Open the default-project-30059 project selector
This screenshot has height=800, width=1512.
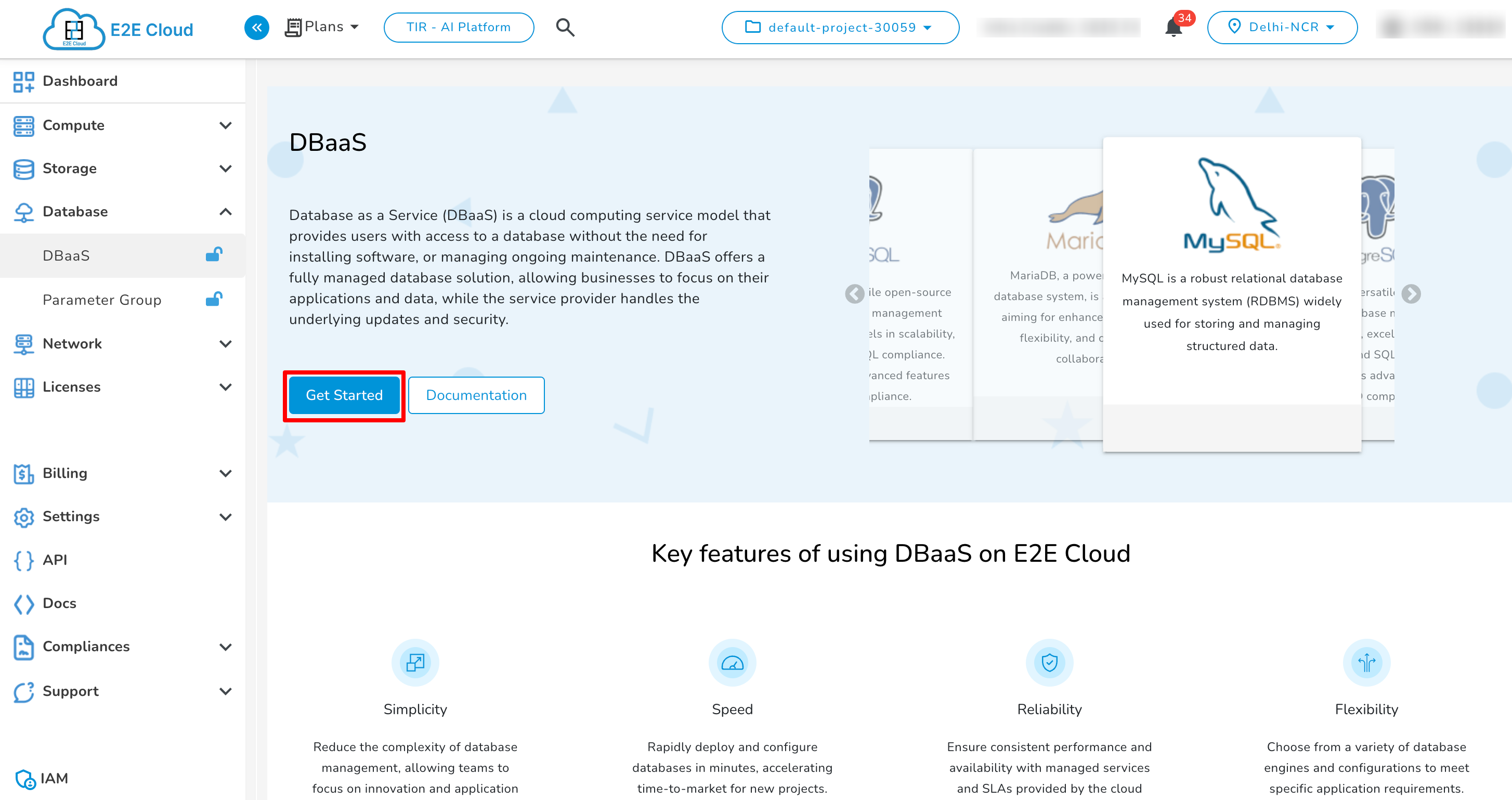(x=840, y=28)
